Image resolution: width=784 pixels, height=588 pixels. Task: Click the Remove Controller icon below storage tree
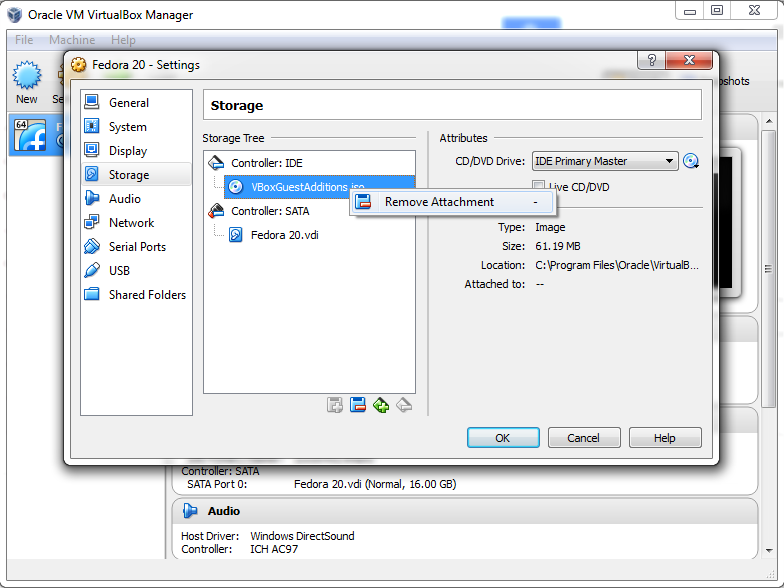tap(358, 404)
